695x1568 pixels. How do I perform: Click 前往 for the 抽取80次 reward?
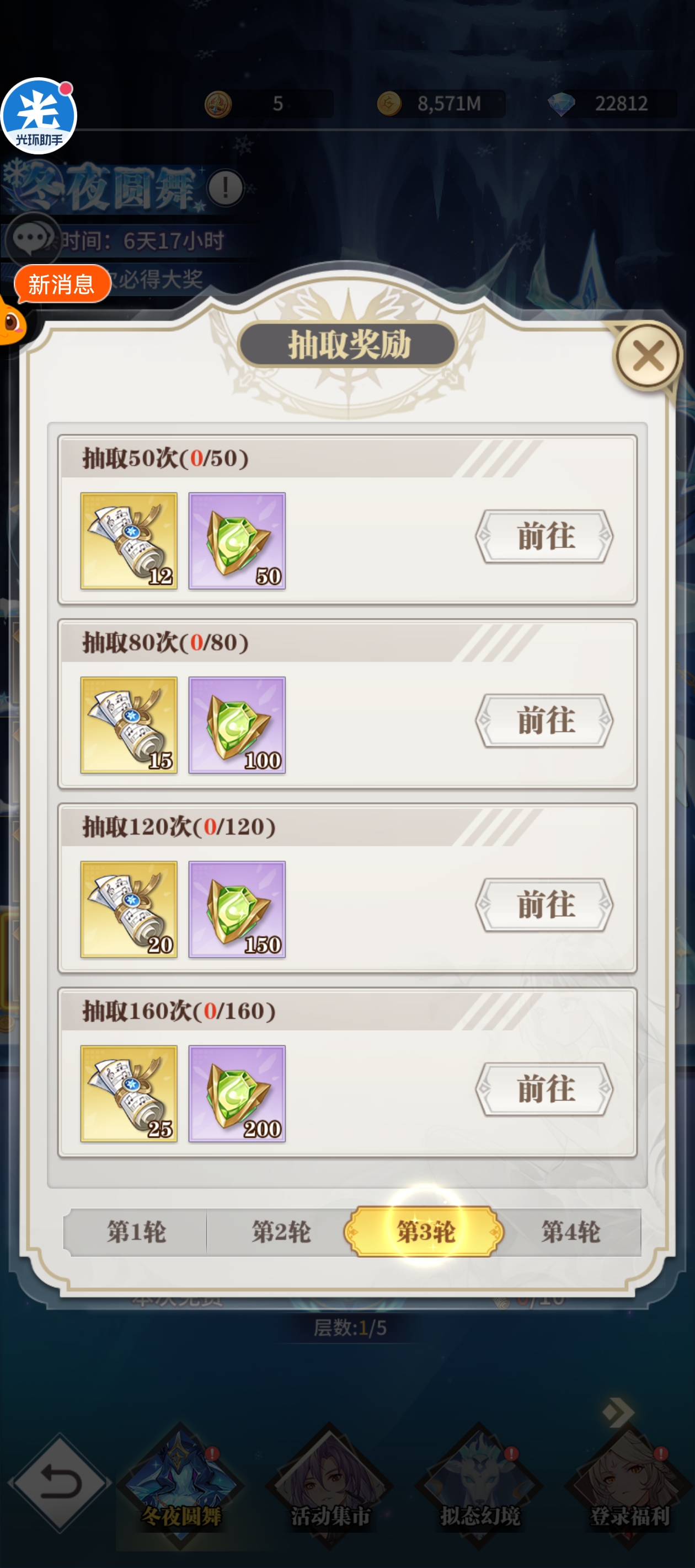[x=544, y=721]
